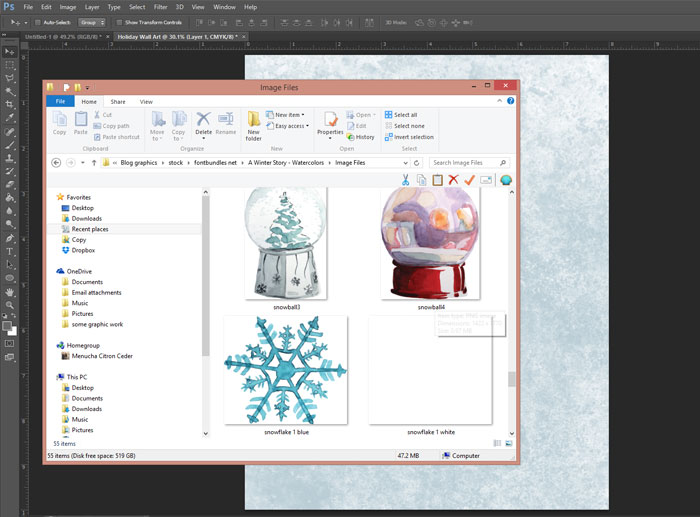Screen dimensions: 700x517
Task: Open the Share tab in Explorer ribbon
Action: coord(118,102)
